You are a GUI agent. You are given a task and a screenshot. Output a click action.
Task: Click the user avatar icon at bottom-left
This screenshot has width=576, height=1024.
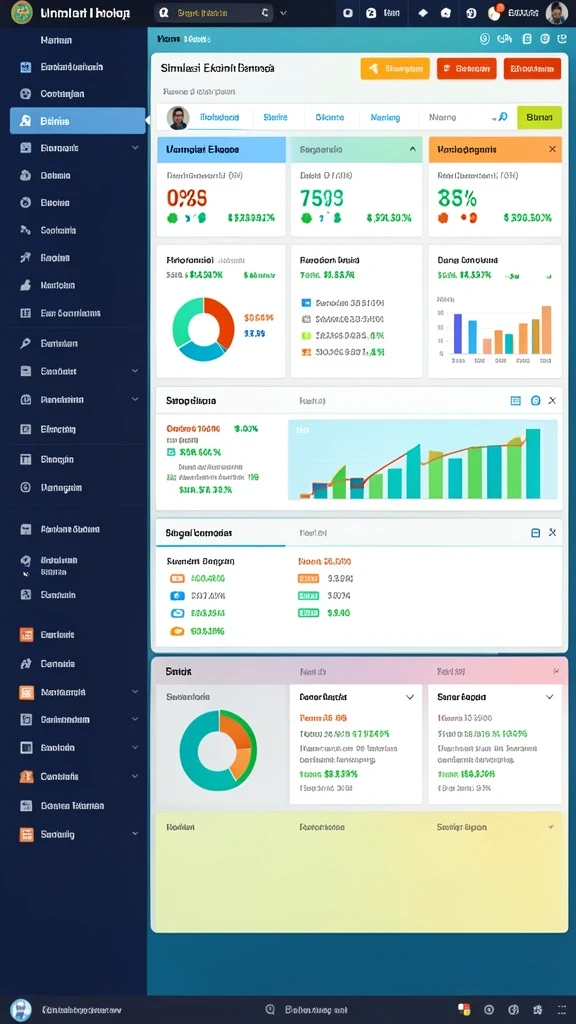point(21,1009)
